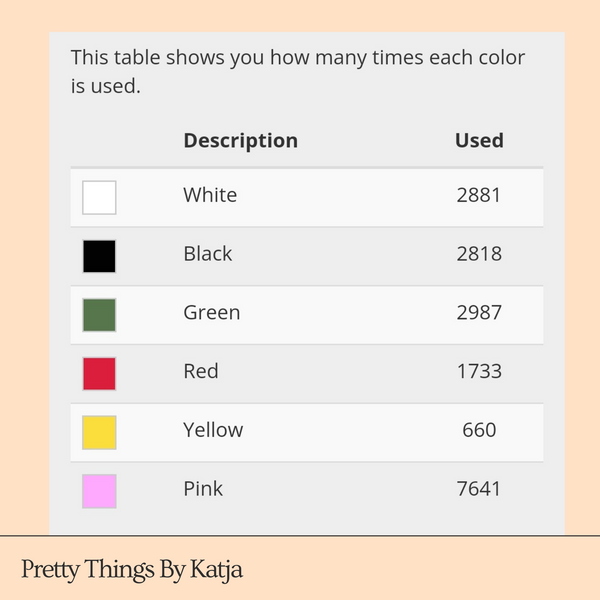Screen dimensions: 600x600
Task: Click the Black color swatch
Action: [x=99, y=256]
